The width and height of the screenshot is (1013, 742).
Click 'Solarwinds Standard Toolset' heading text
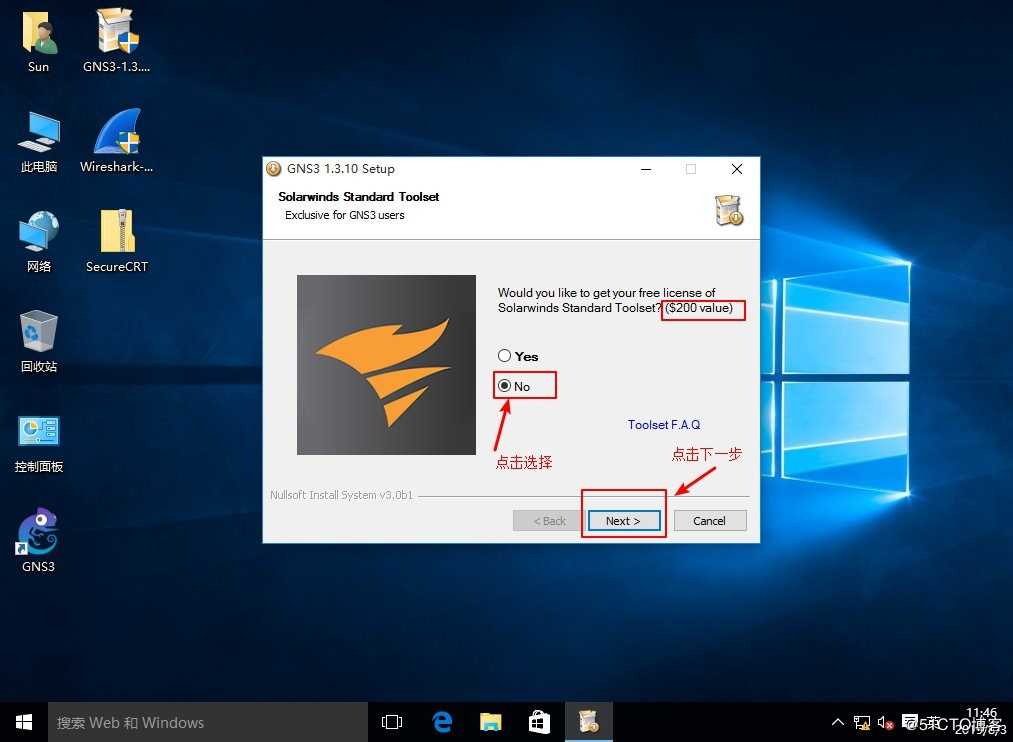pos(359,197)
